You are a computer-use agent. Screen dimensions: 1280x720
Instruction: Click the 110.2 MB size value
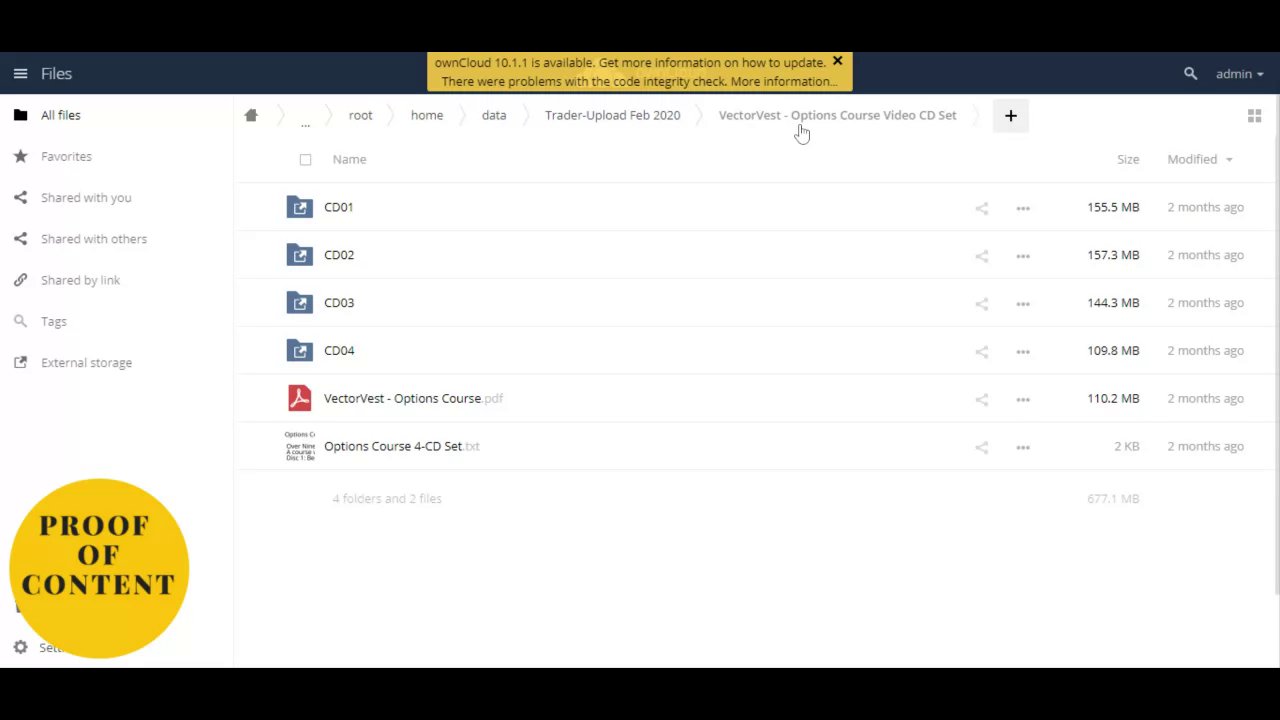pos(1113,398)
